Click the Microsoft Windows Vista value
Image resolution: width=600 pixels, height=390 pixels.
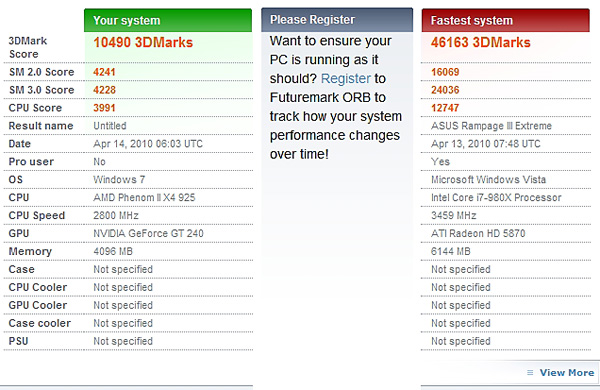click(x=488, y=179)
